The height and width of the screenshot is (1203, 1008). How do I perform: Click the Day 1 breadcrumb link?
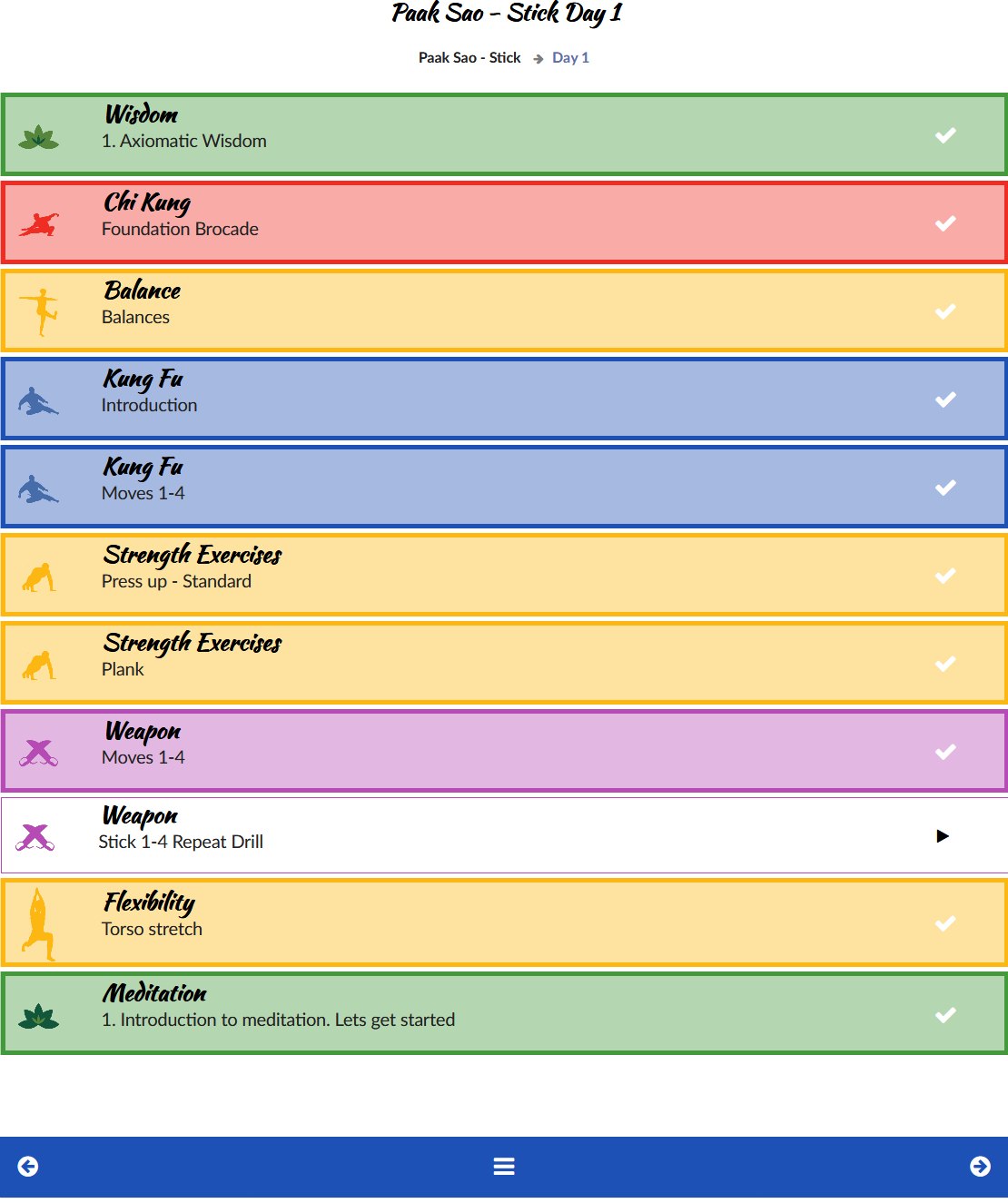570,58
